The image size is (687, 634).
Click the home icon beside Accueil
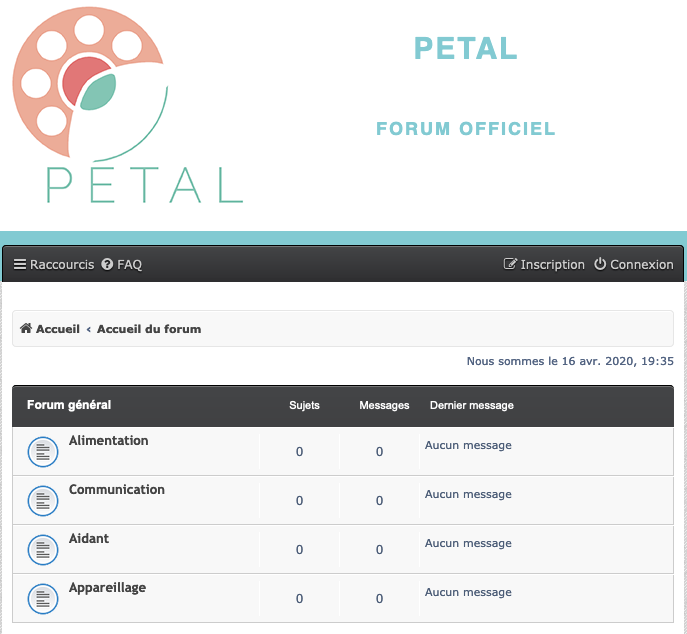[26, 328]
